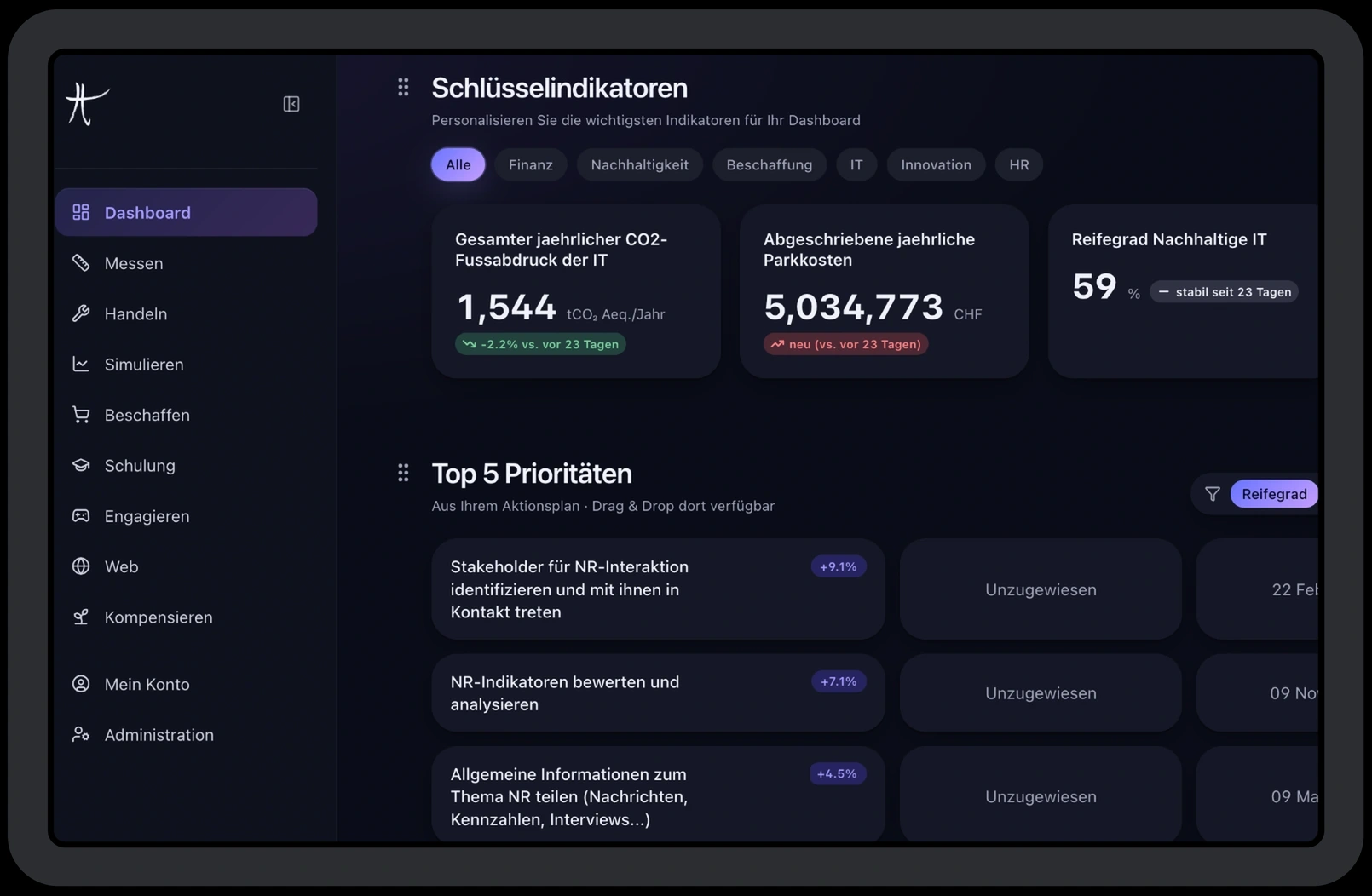Click the -2.2% vs. vor 23 Tagen badge
Viewport: 1372px width, 896px height.
pyautogui.click(x=540, y=344)
